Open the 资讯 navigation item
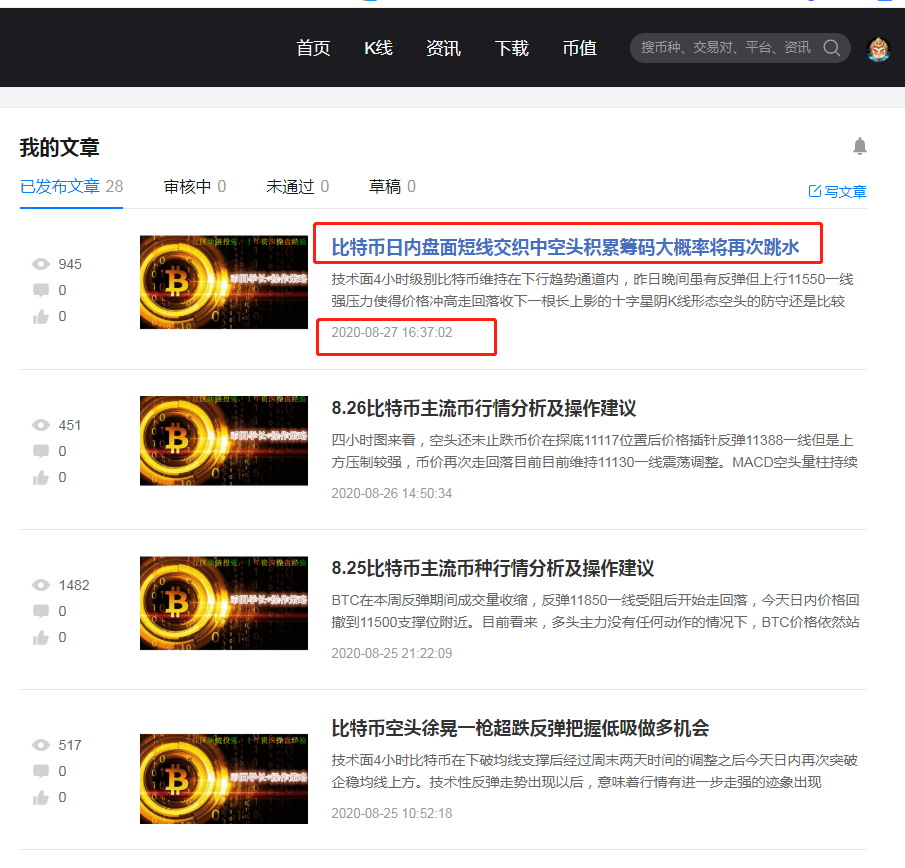 (x=443, y=47)
